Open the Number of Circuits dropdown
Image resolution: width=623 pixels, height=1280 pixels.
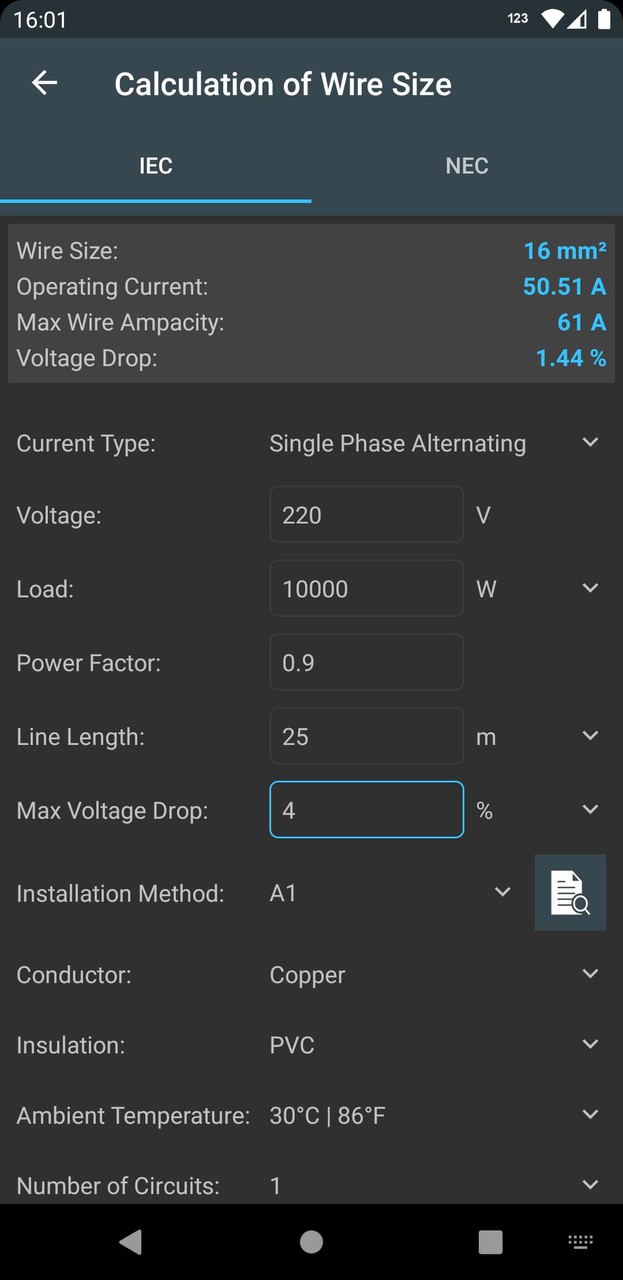[590, 1184]
